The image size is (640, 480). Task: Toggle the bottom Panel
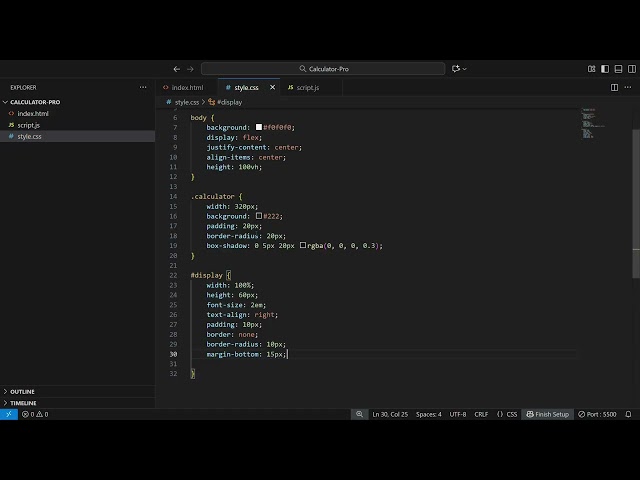(x=618, y=69)
